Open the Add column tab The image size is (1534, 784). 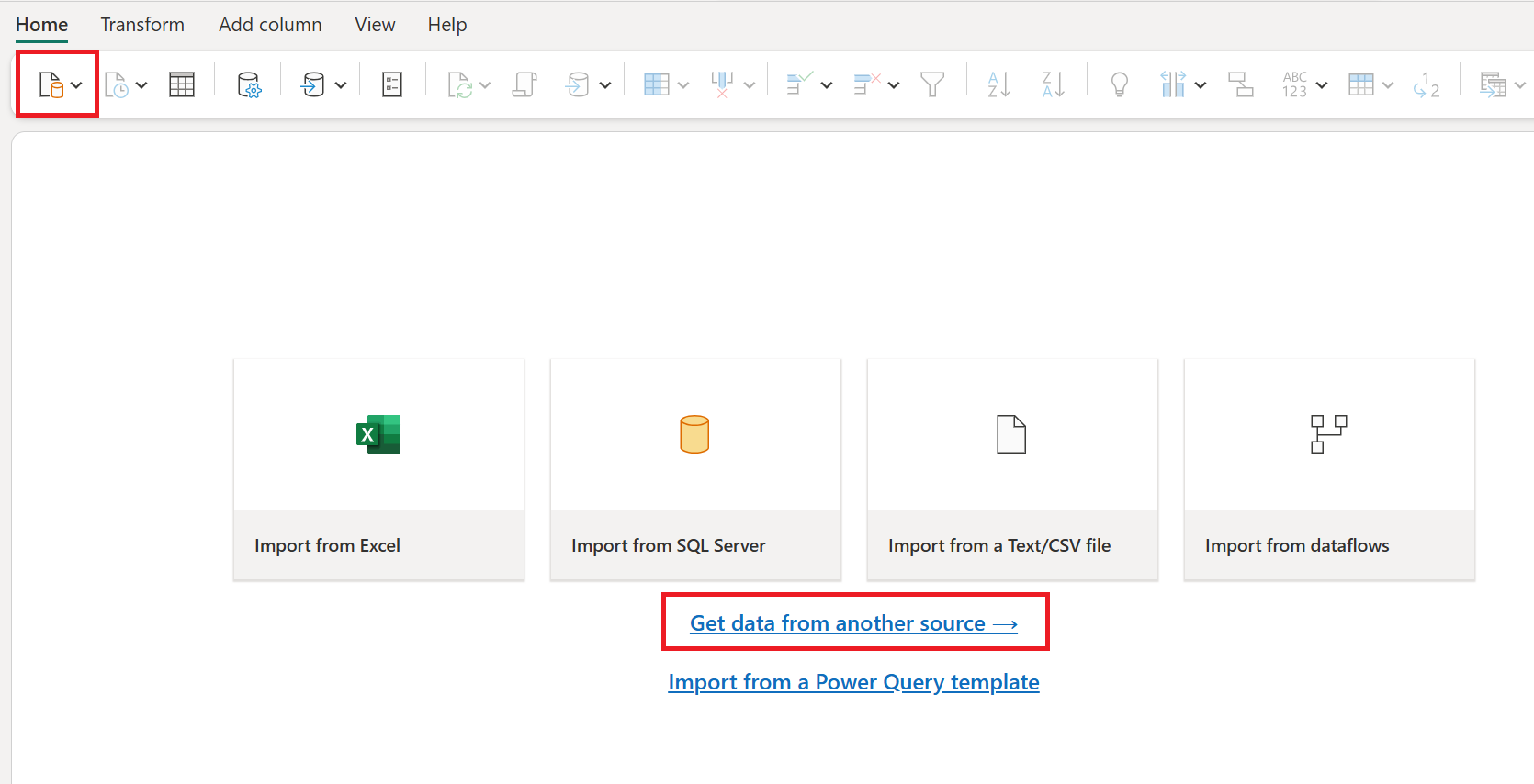(x=270, y=25)
